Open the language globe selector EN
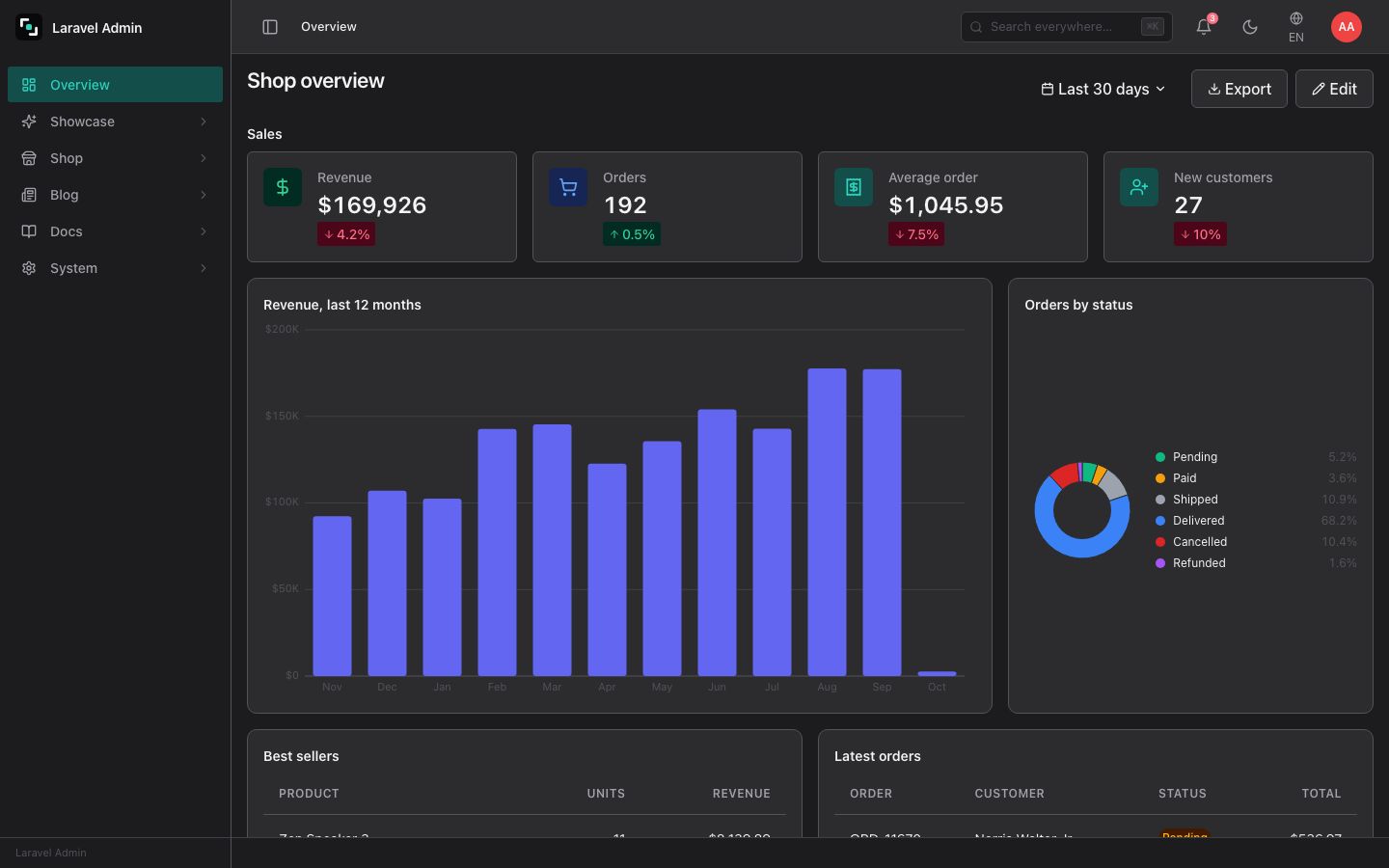This screenshot has width=1389, height=868. coord(1296,27)
